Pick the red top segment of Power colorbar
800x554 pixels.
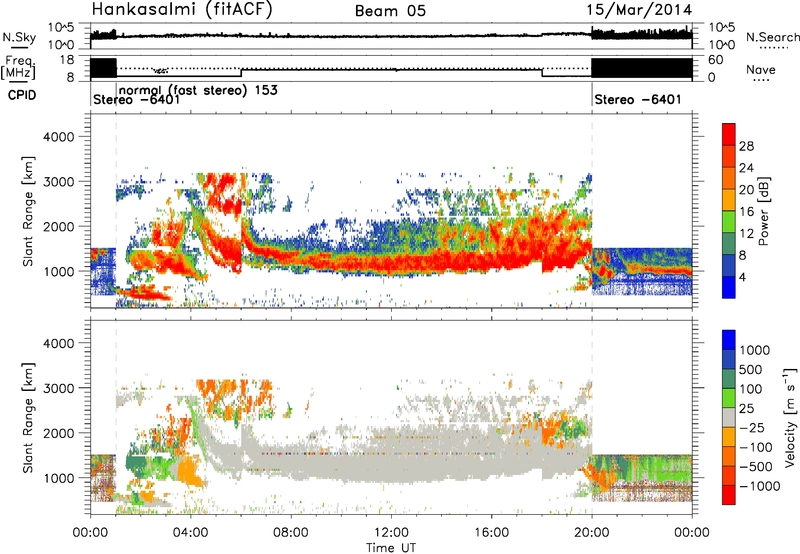click(729, 134)
